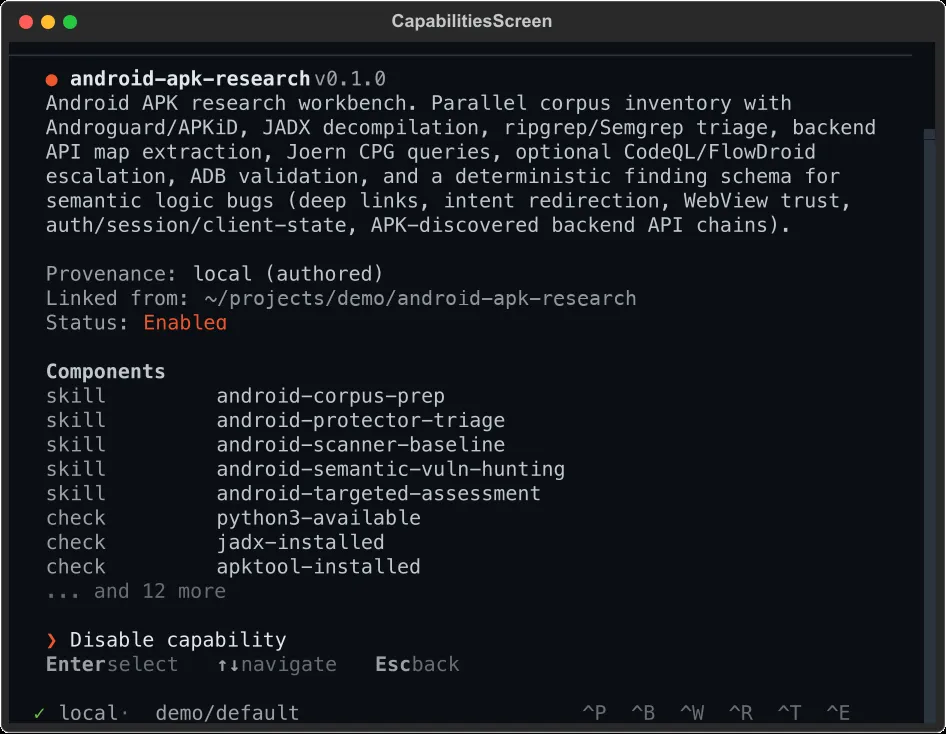
Task: Click the ^W shortcut in status bar
Action: 692,713
